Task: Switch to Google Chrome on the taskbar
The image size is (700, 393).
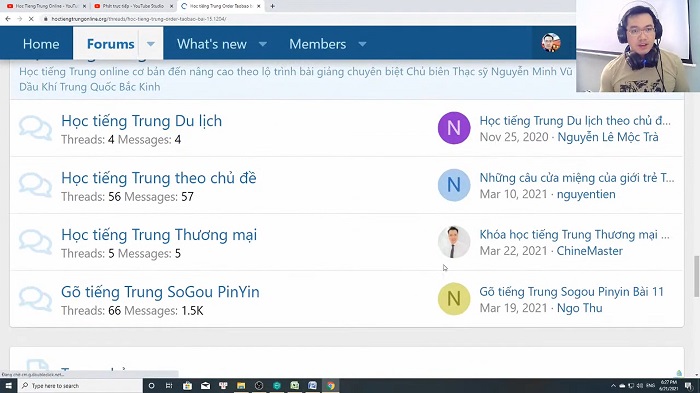Action: coord(331,385)
